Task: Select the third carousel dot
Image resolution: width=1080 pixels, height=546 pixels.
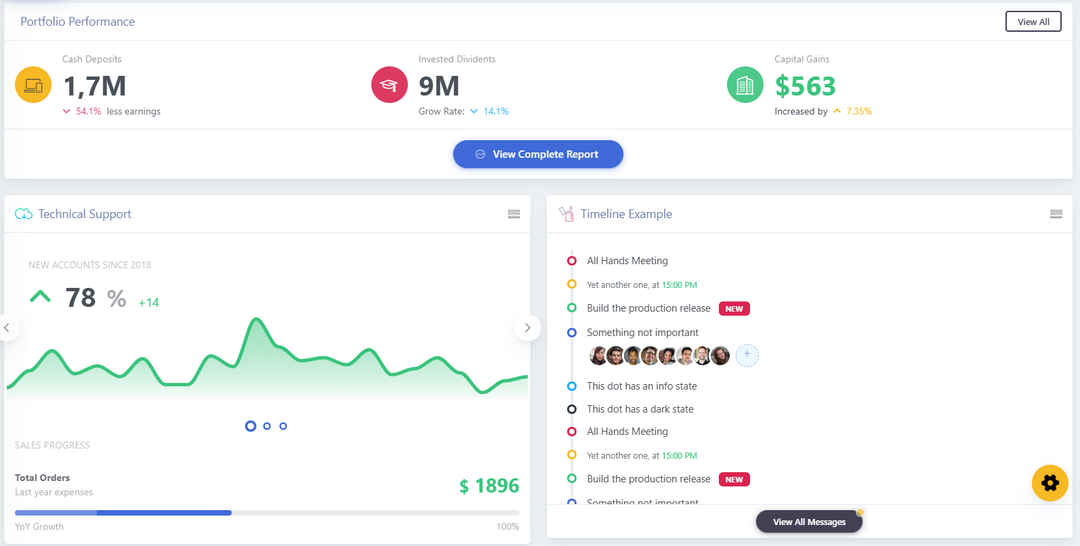Action: click(283, 426)
